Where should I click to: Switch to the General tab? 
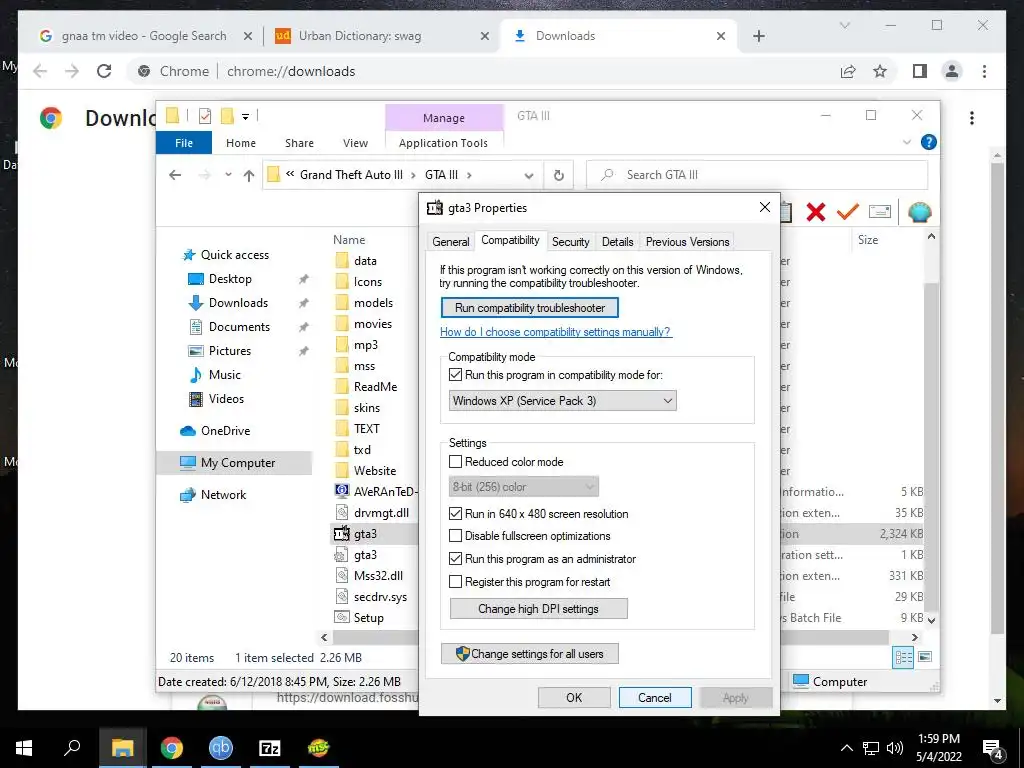451,242
